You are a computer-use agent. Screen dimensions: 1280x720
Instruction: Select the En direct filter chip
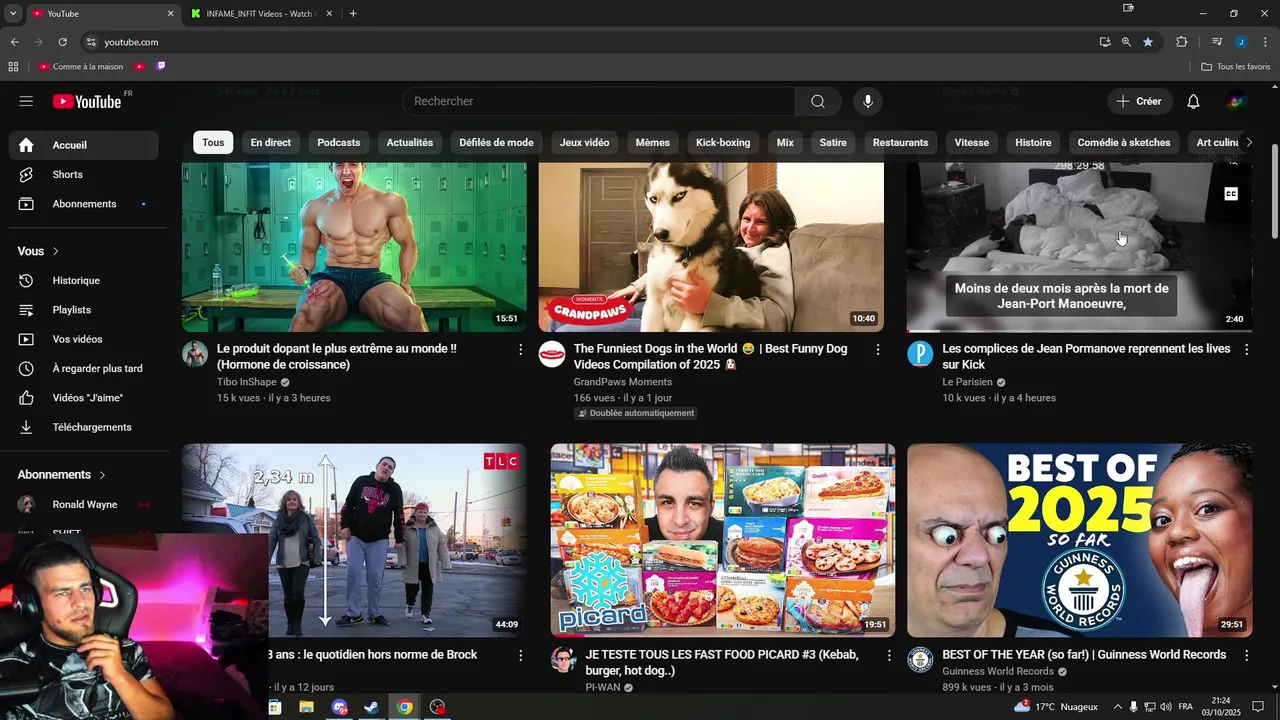pos(271,142)
